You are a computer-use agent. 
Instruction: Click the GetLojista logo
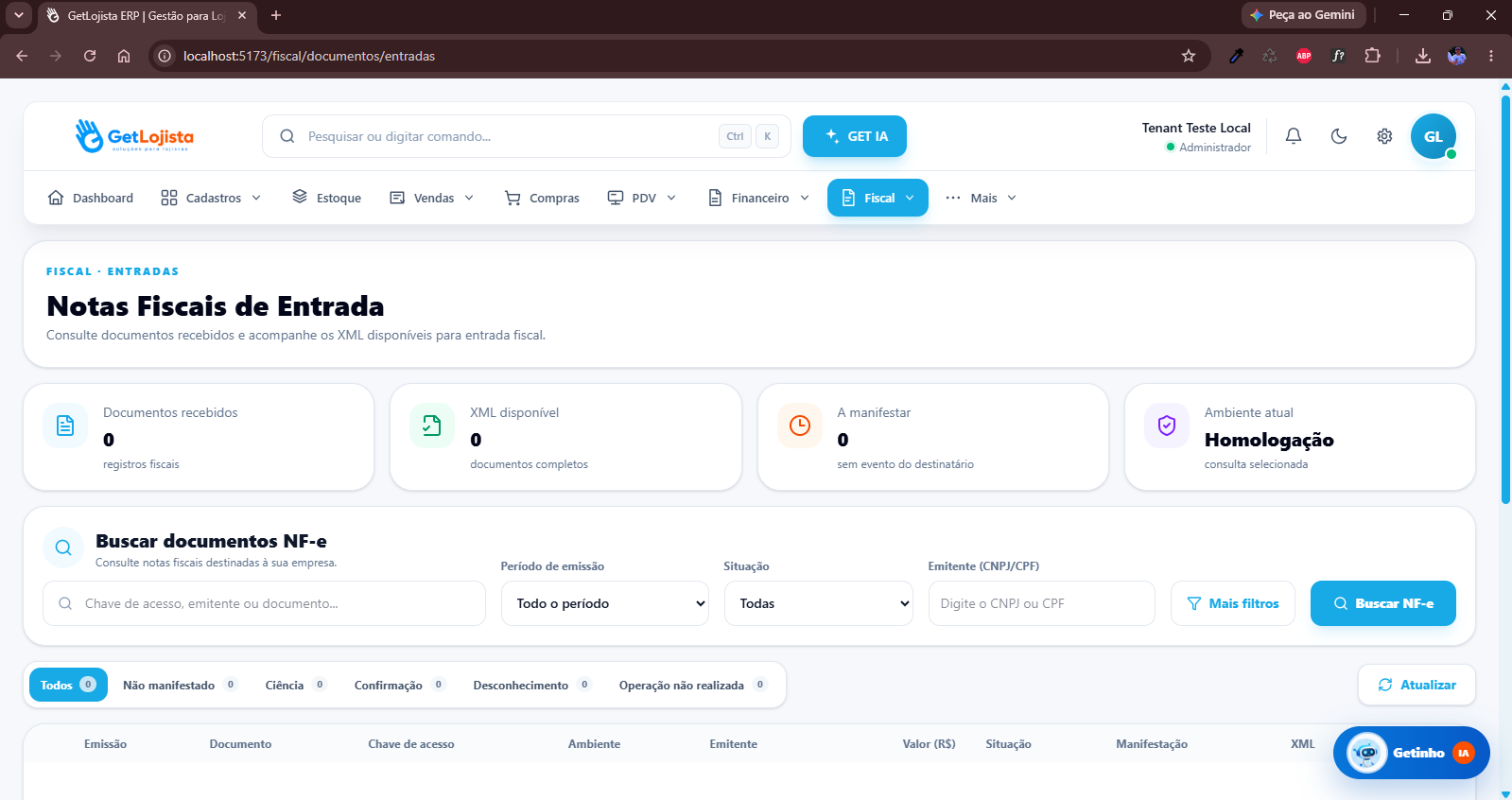[x=134, y=136]
